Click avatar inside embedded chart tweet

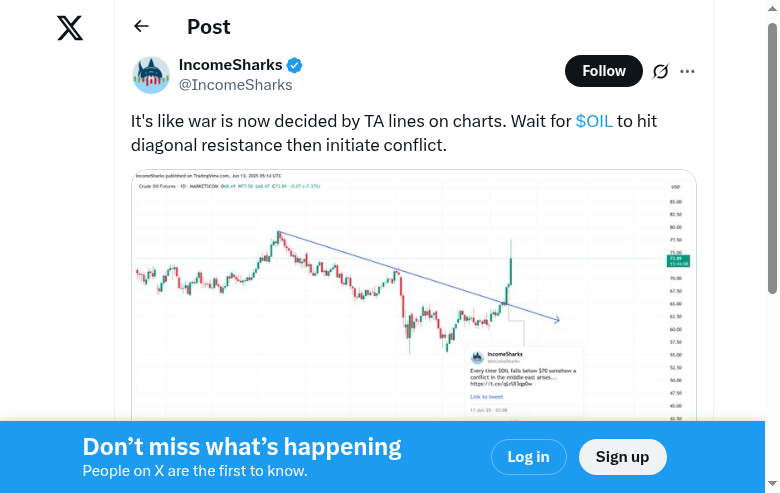tap(477, 356)
